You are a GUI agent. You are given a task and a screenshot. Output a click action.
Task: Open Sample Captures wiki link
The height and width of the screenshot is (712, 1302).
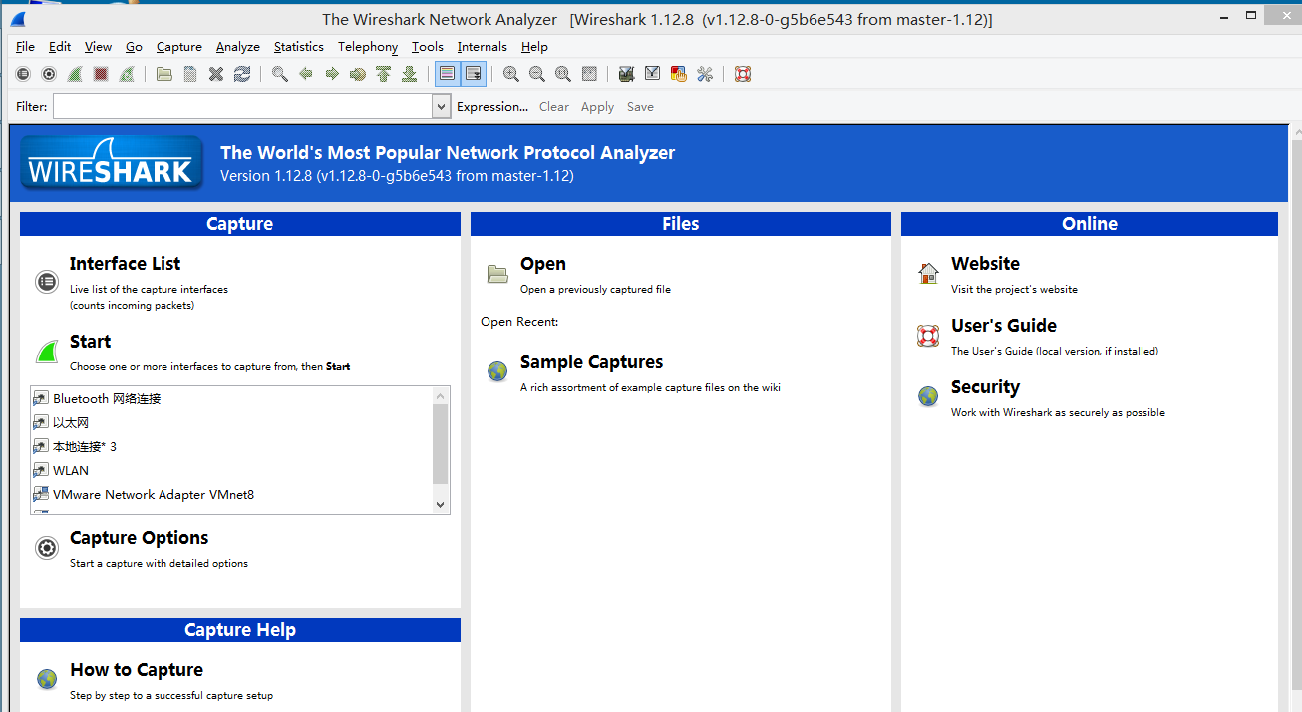tap(591, 362)
